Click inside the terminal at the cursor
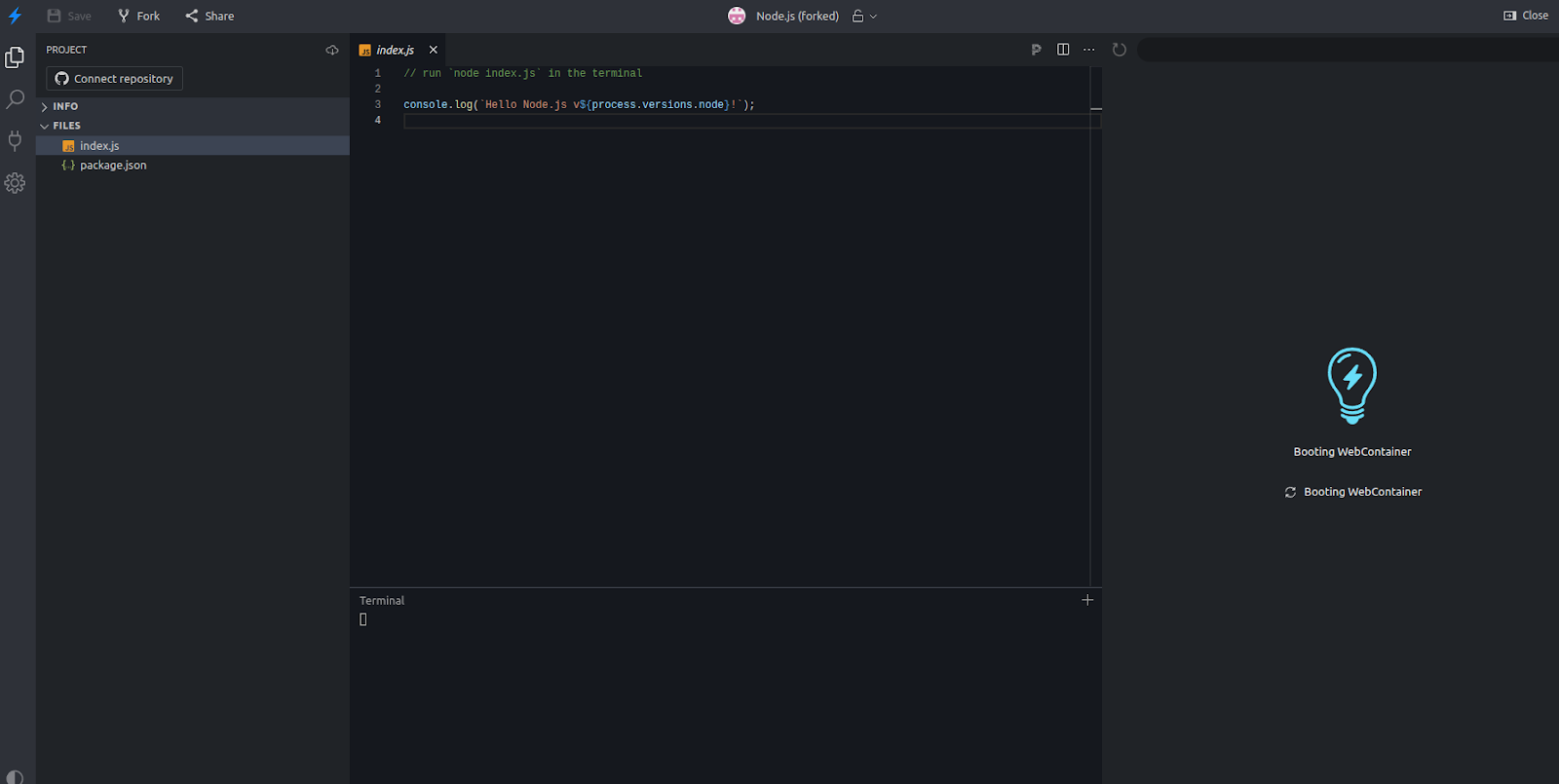 pos(363,619)
